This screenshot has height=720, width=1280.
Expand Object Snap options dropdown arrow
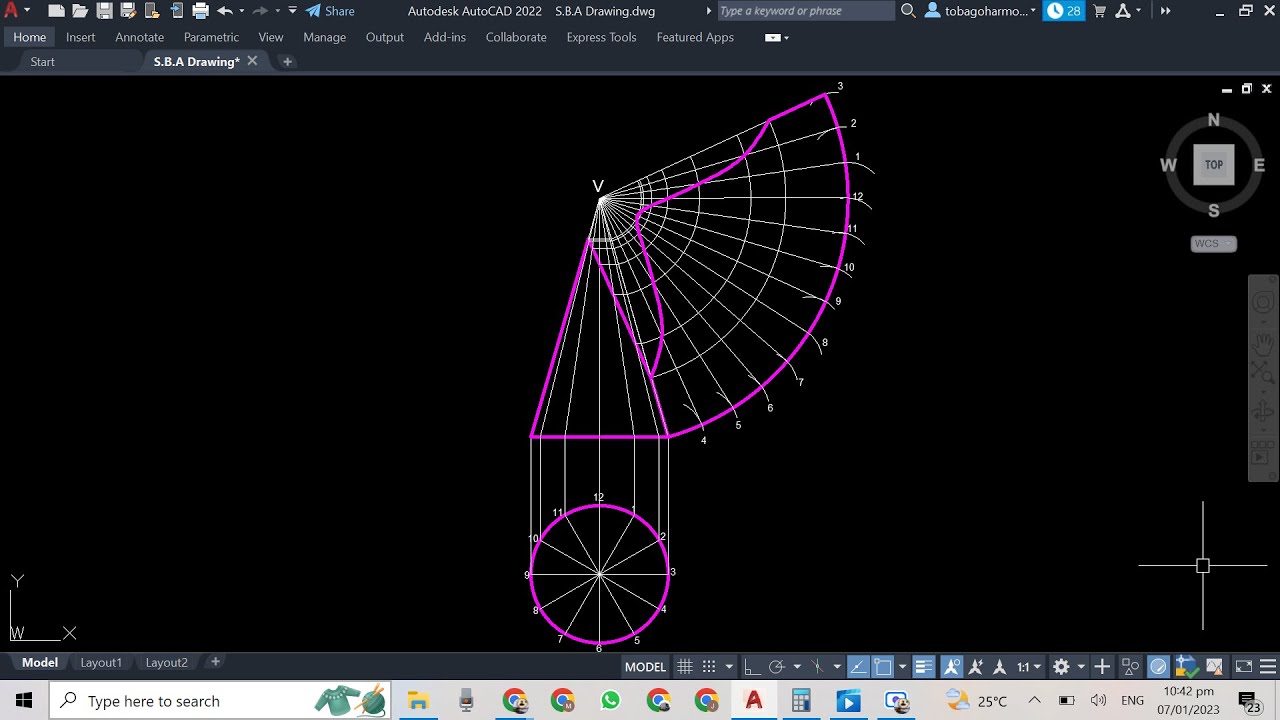[x=902, y=667]
